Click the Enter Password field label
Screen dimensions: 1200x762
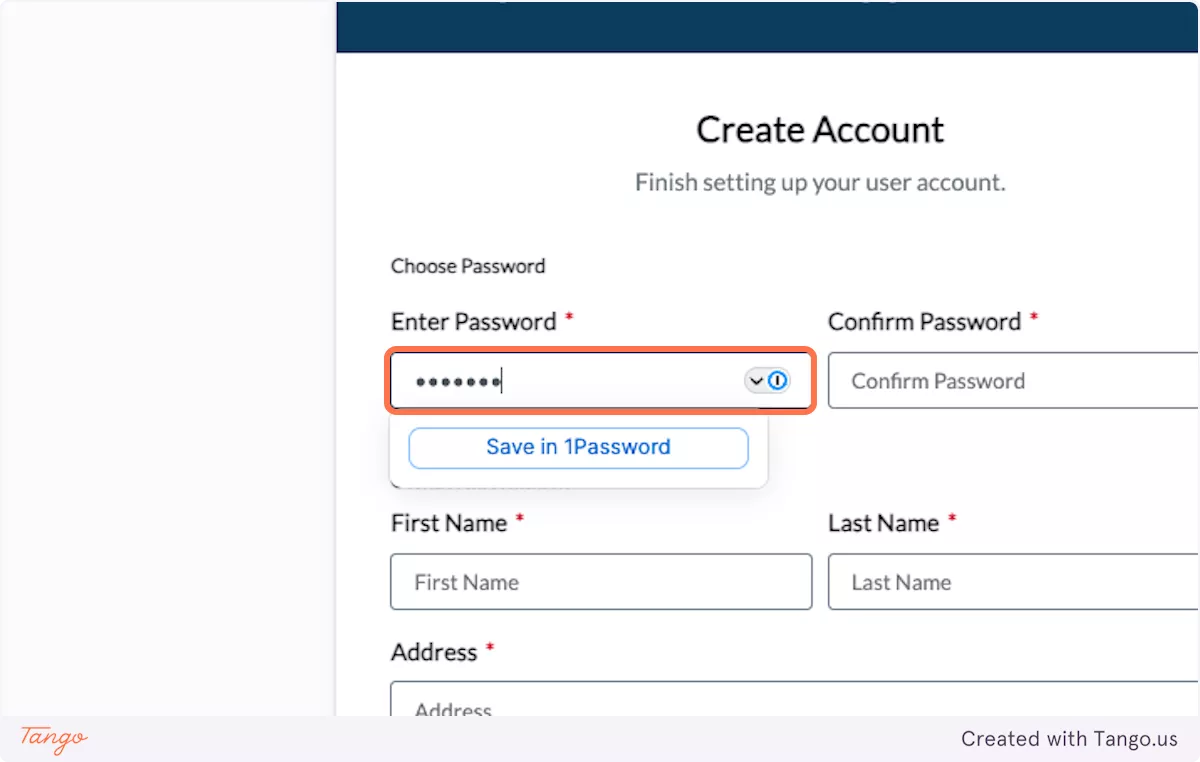click(473, 322)
